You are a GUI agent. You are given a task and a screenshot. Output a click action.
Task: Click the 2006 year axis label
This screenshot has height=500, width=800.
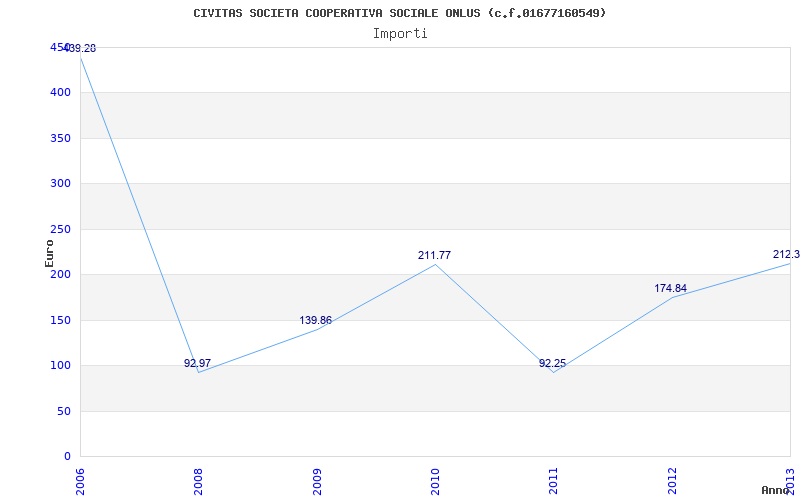coord(80,481)
